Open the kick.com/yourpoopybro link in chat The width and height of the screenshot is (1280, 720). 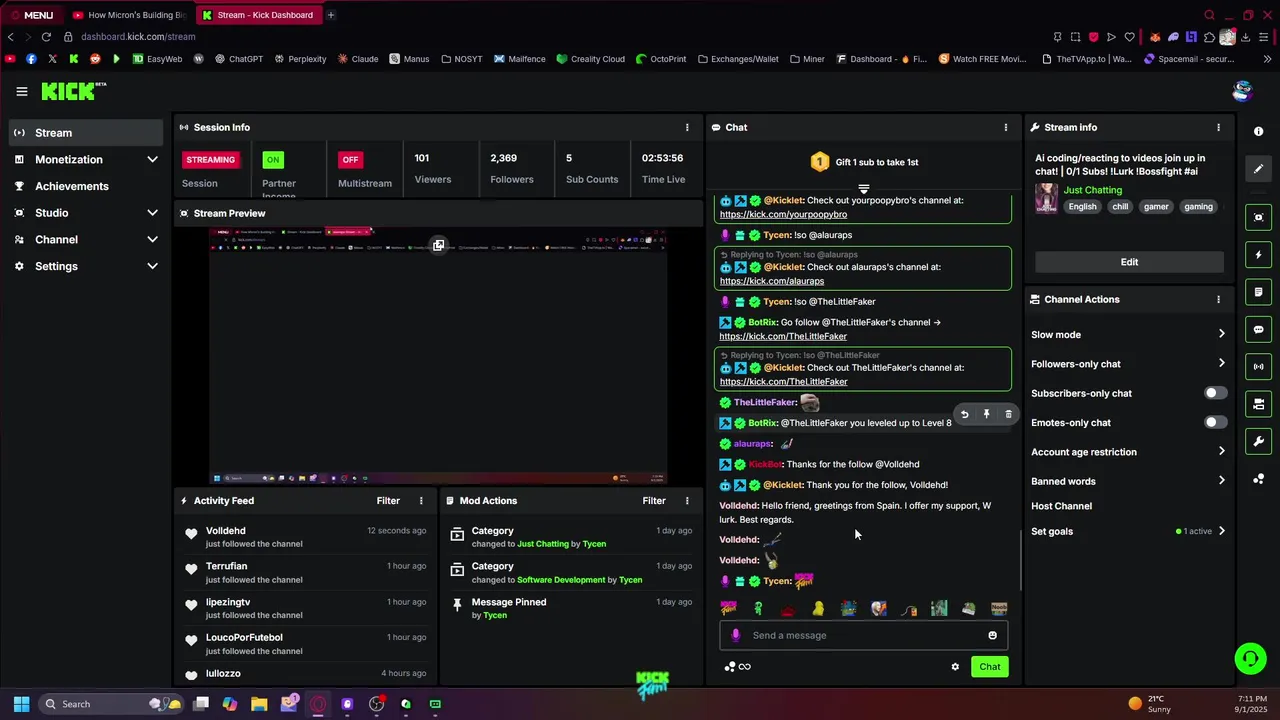click(x=783, y=214)
